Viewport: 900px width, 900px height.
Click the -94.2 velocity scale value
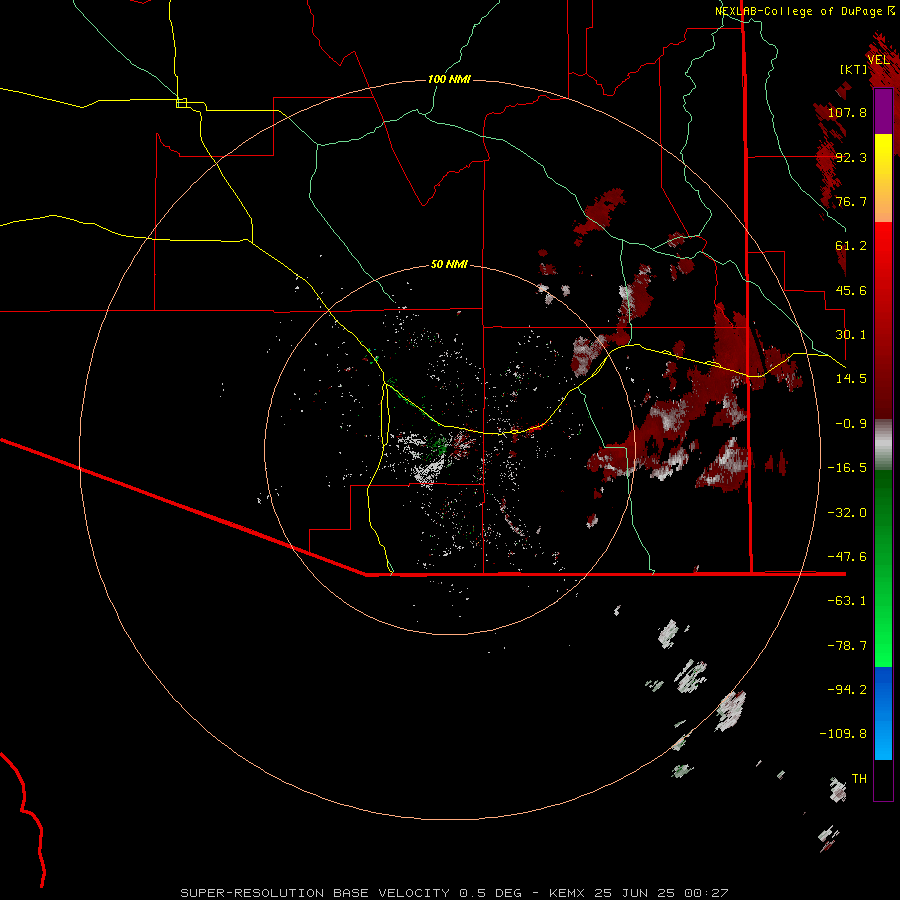(x=847, y=690)
